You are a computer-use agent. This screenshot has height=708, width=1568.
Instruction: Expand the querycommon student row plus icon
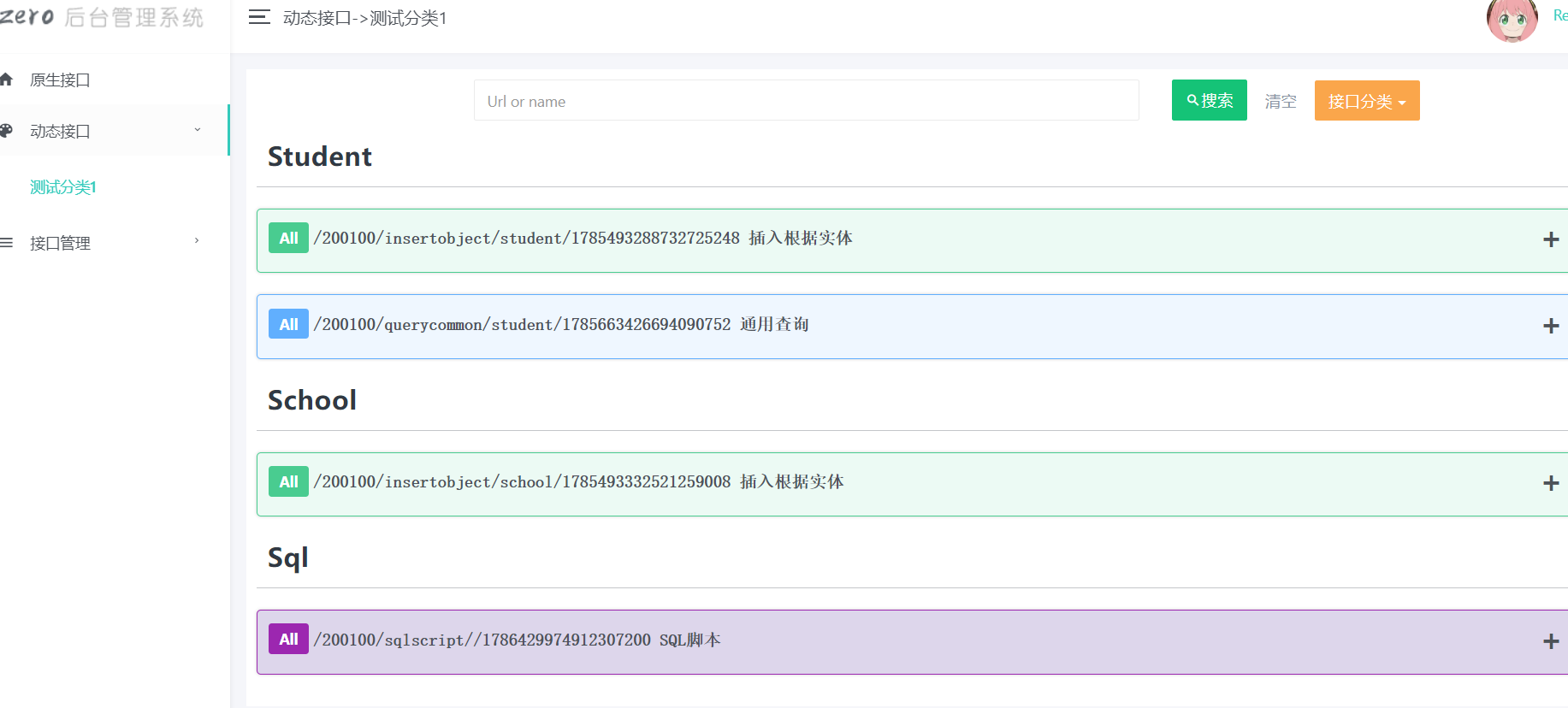point(1551,326)
